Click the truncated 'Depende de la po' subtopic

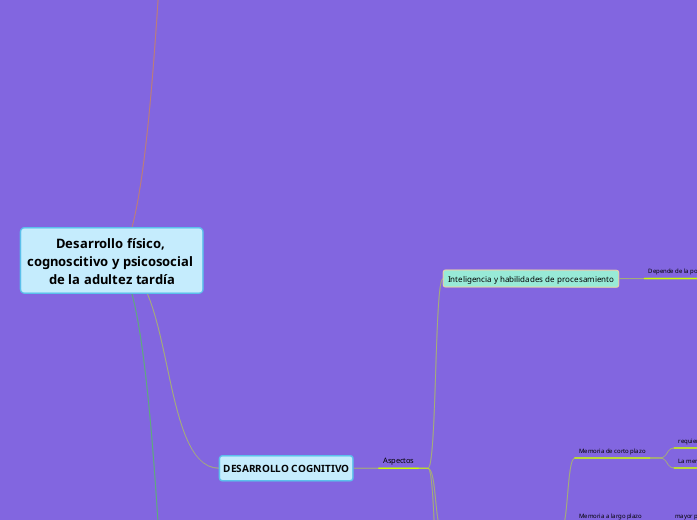(x=671, y=271)
